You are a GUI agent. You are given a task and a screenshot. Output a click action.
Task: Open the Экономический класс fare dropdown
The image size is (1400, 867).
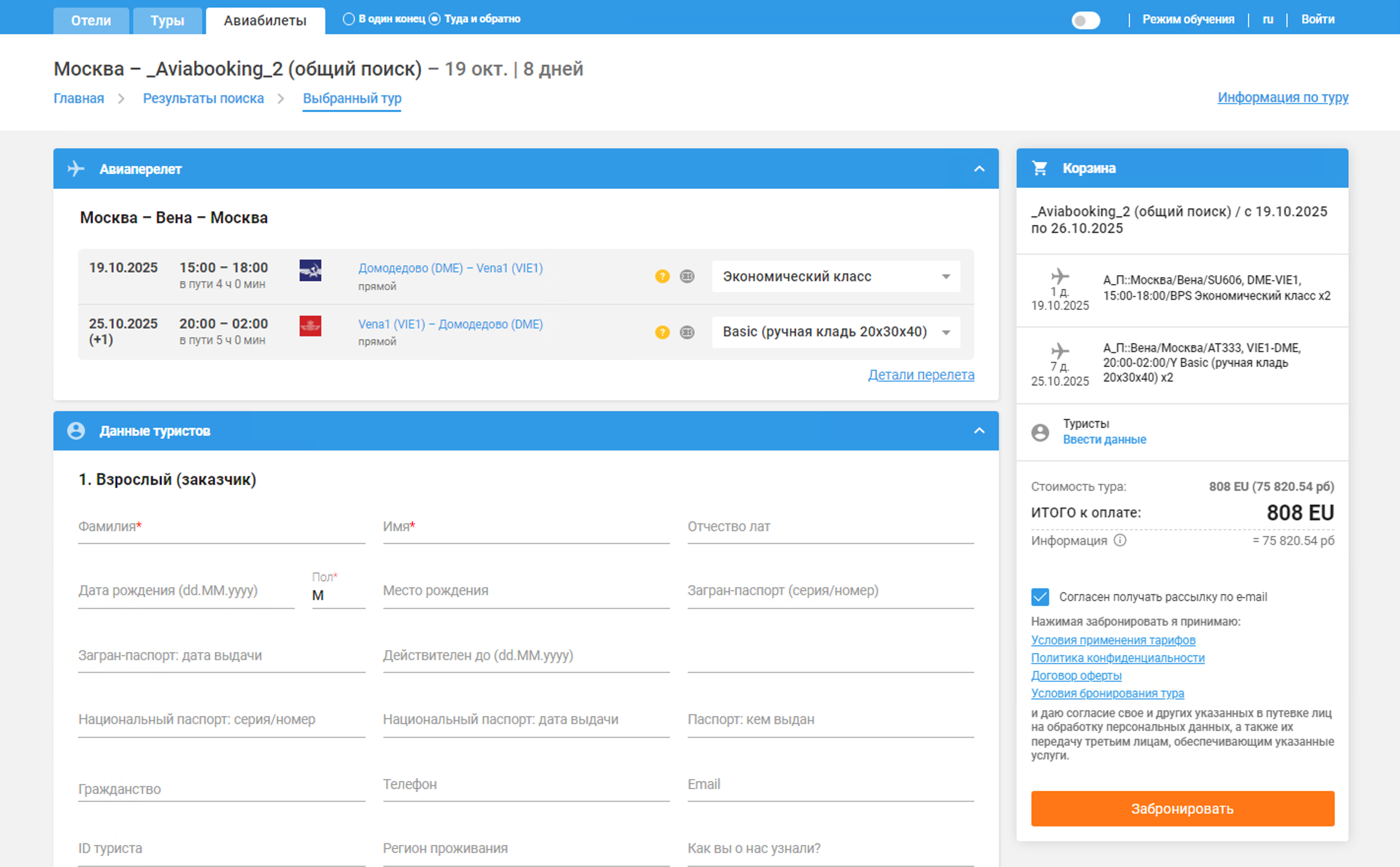click(x=835, y=276)
